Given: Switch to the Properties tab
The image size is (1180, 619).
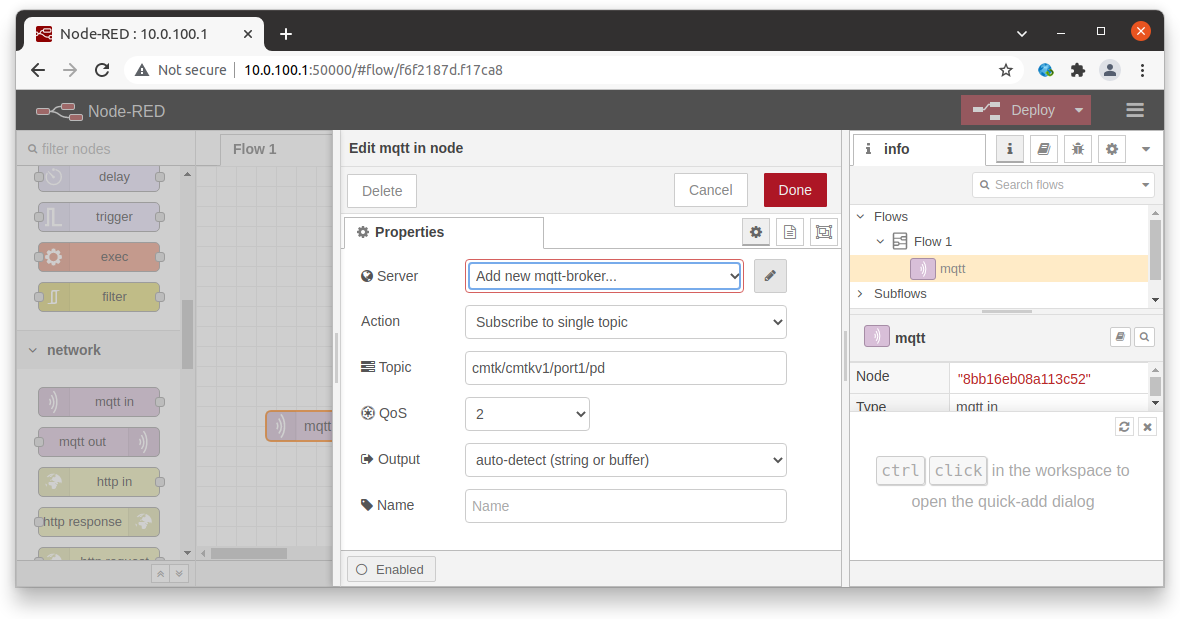Looking at the screenshot, I should (443, 231).
